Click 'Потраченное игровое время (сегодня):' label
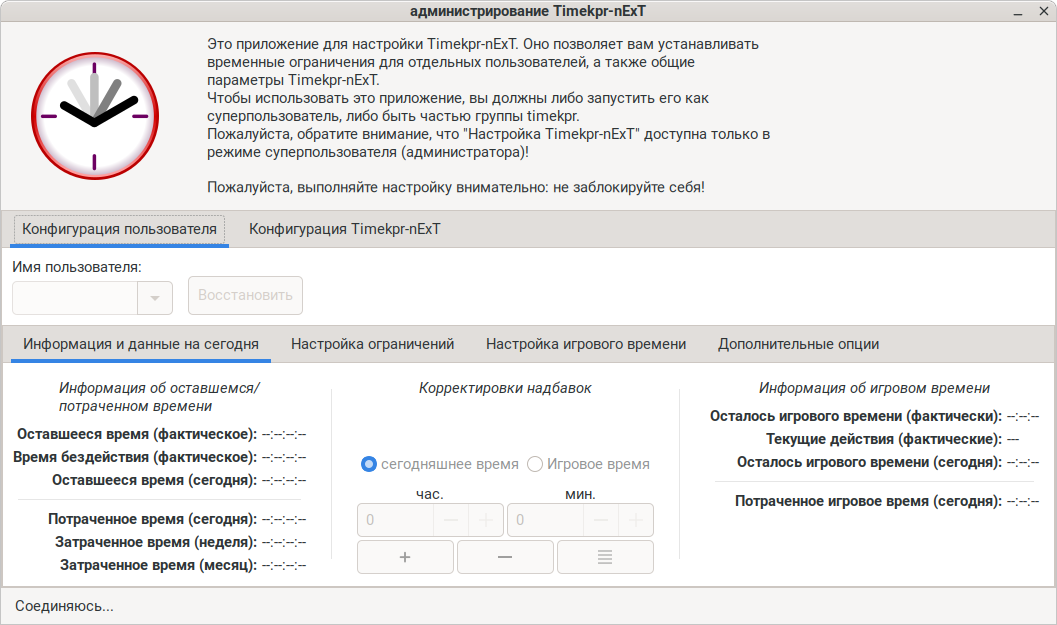 868,501
